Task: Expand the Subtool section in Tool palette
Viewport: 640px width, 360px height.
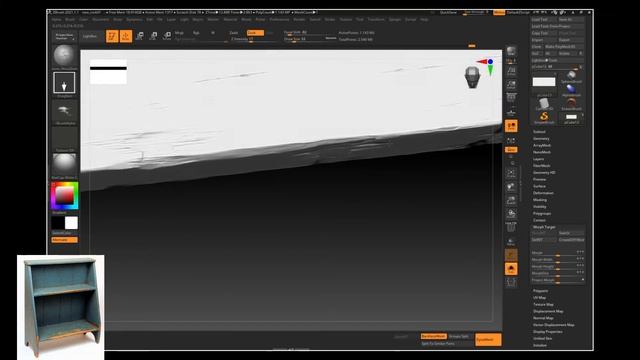Action: click(x=539, y=132)
